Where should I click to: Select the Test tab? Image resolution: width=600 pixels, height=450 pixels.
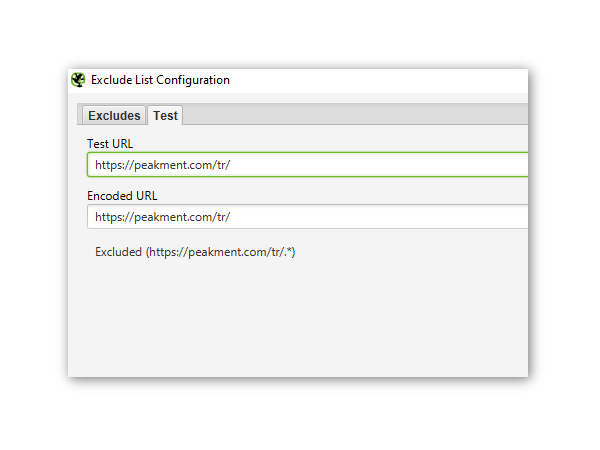[165, 115]
